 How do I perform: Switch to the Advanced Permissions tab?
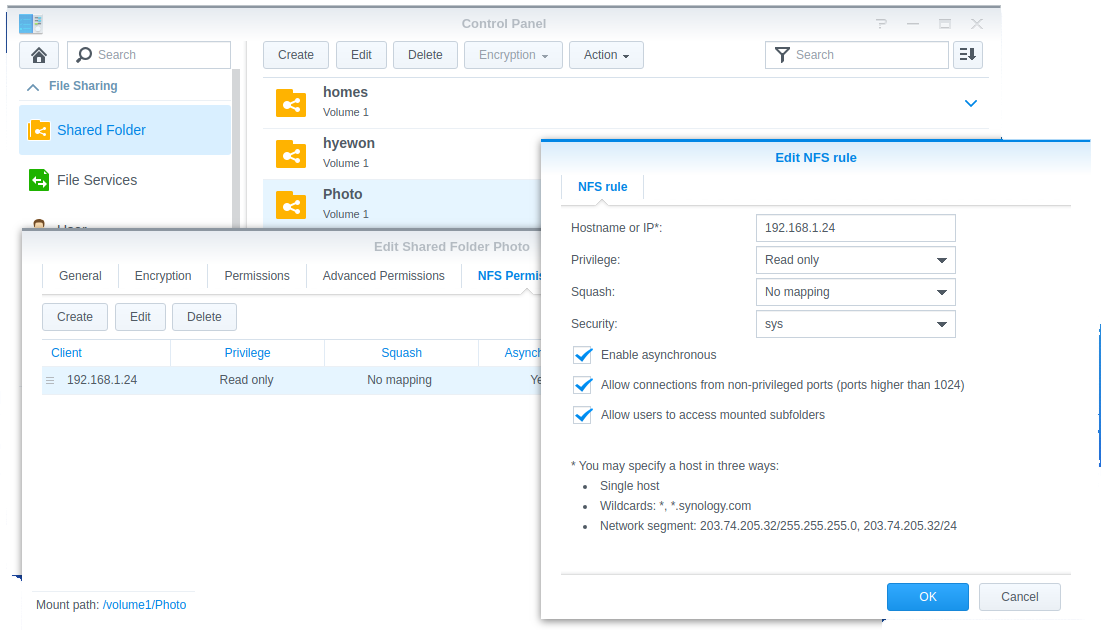pyautogui.click(x=383, y=276)
